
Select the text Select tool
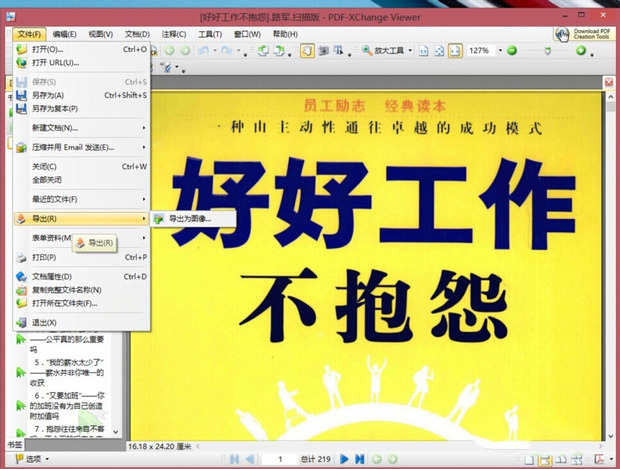pos(338,51)
